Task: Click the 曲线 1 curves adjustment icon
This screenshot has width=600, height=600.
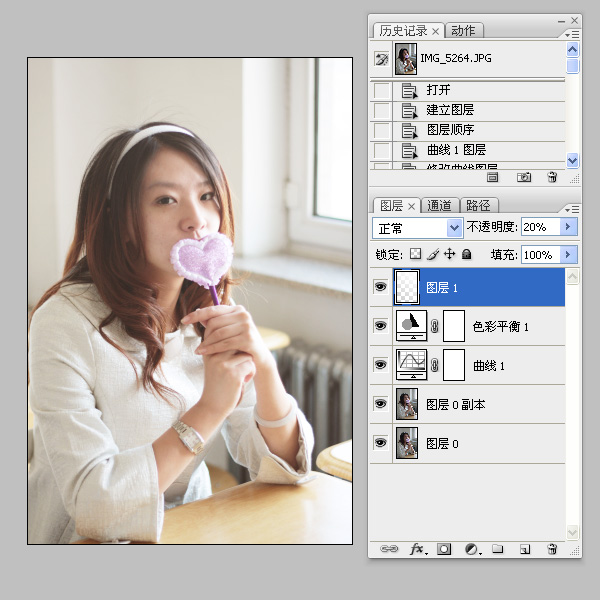Action: point(411,365)
